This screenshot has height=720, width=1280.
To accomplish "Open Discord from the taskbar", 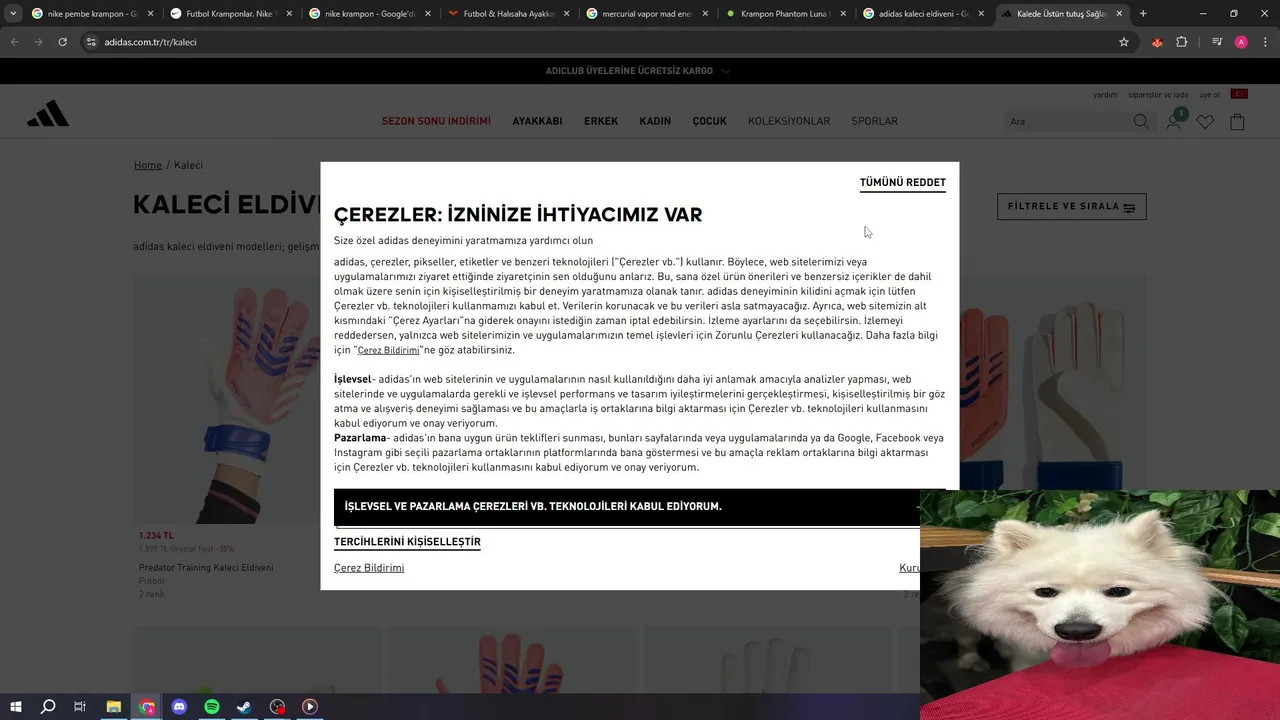I will tap(179, 706).
